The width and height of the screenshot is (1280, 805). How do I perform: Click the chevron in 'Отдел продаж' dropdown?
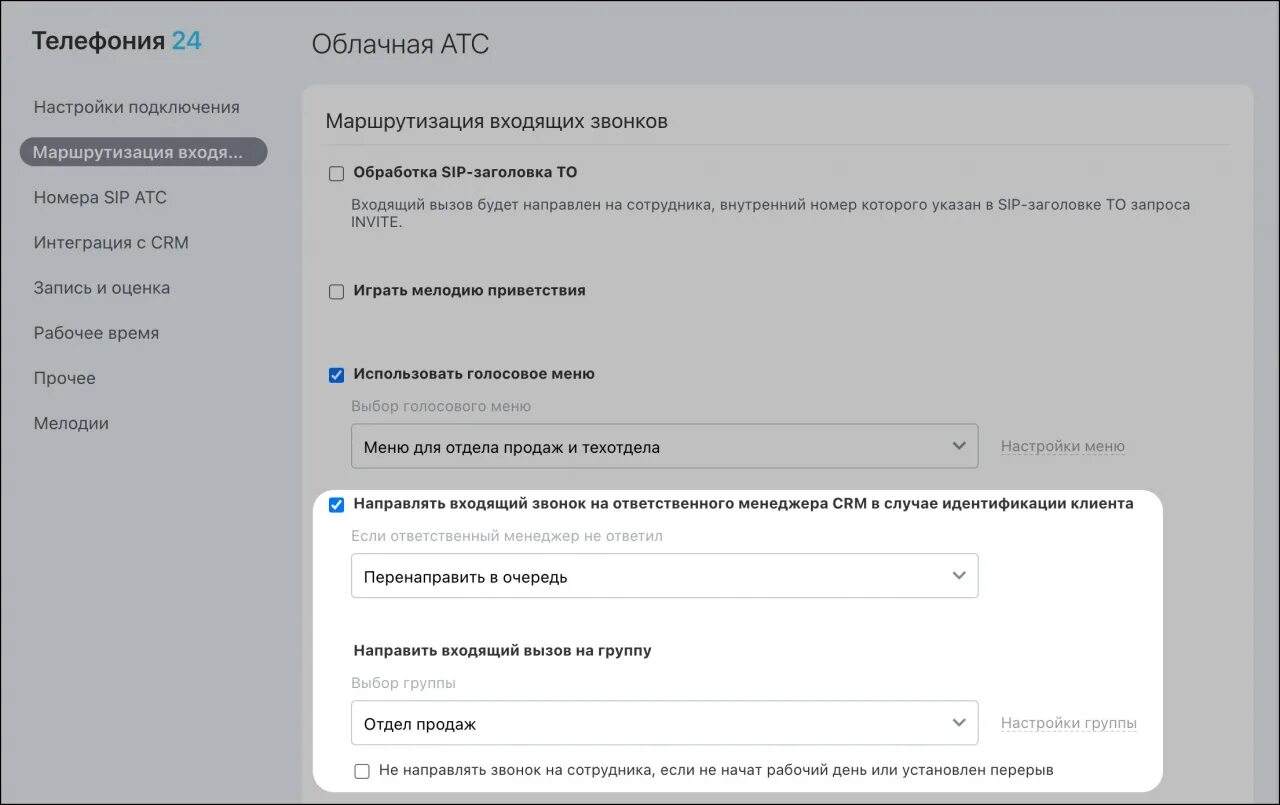pos(959,723)
